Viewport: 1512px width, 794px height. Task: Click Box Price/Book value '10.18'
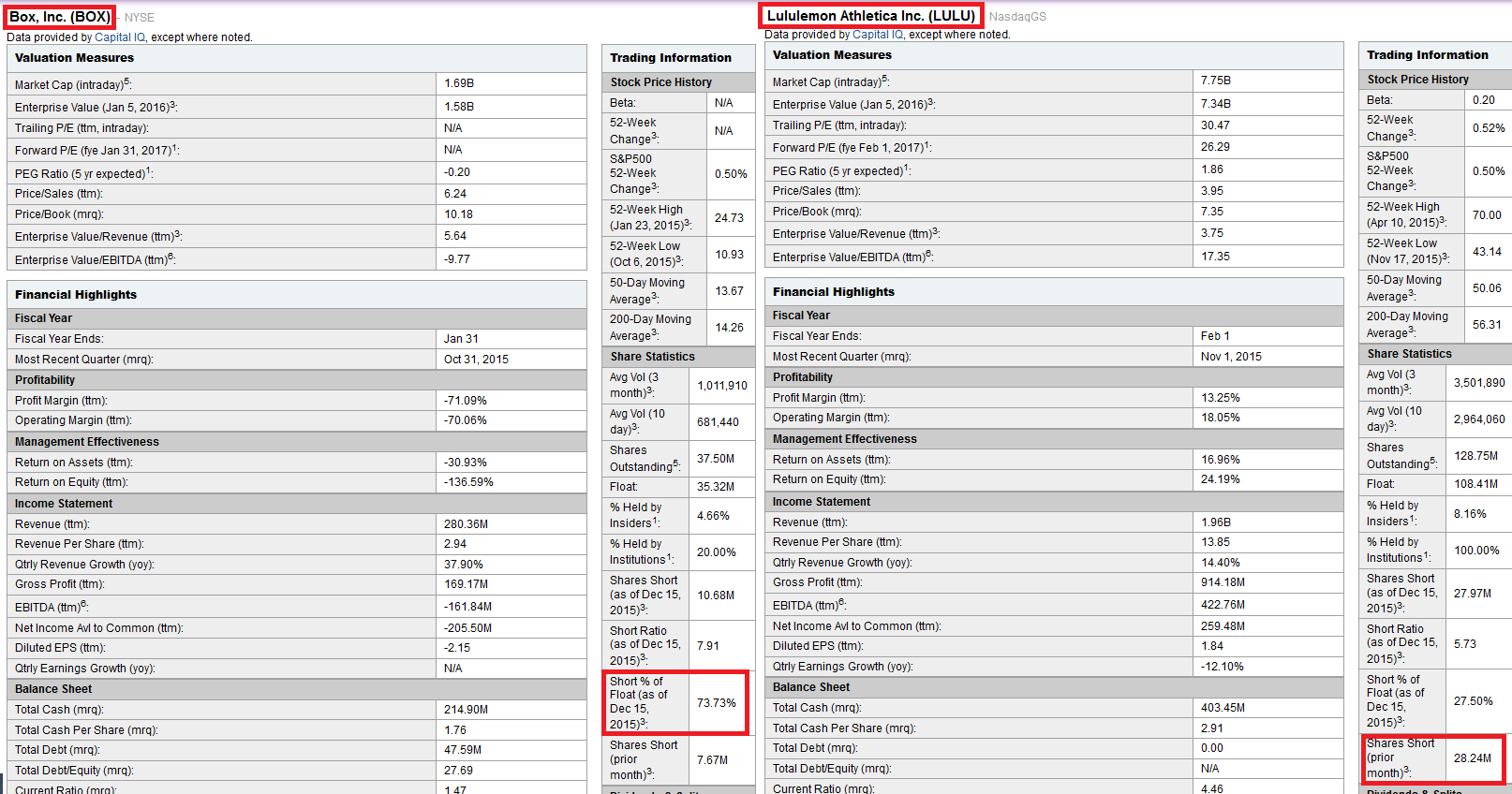458,214
